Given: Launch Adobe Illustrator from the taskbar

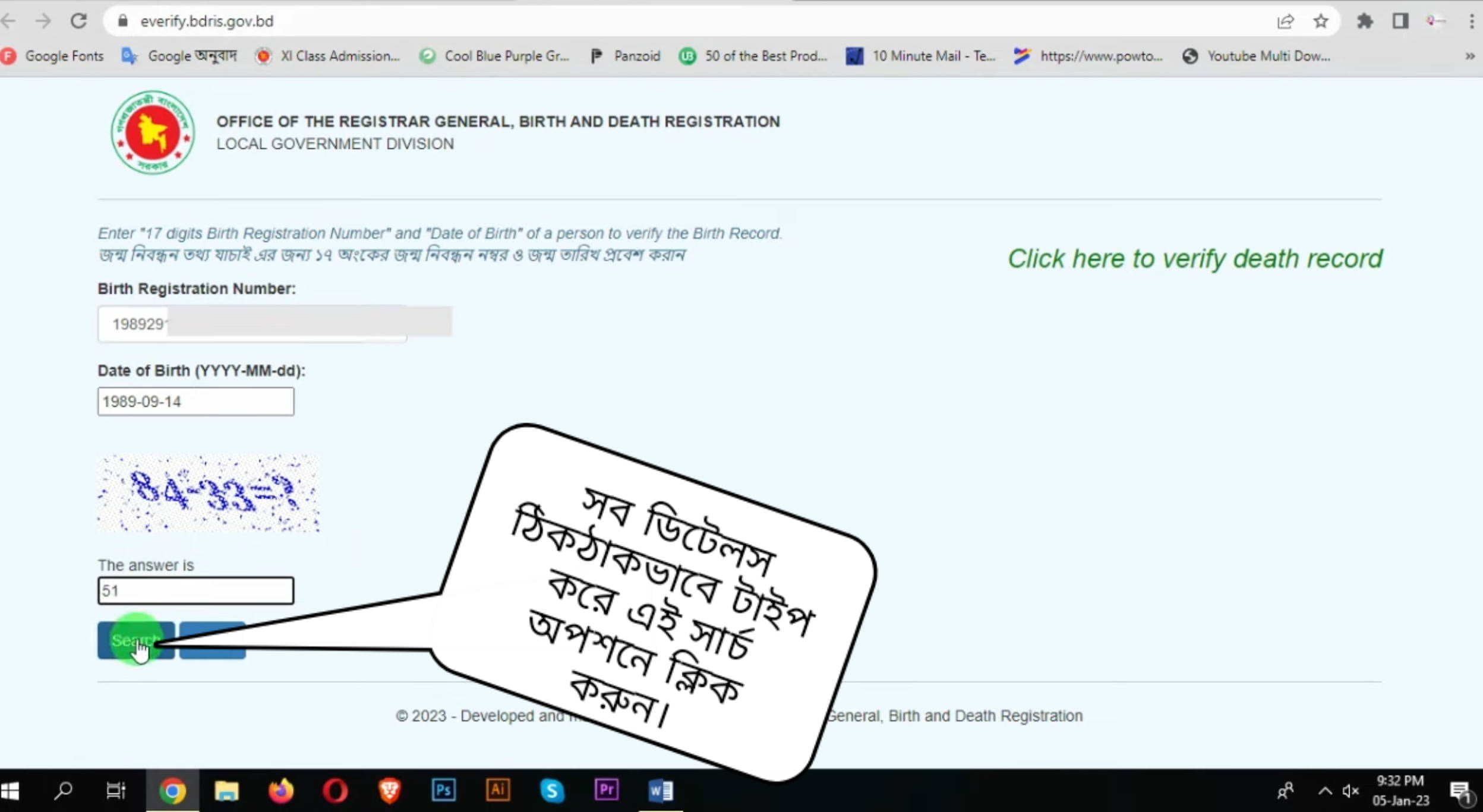Looking at the screenshot, I should pyautogui.click(x=497, y=790).
